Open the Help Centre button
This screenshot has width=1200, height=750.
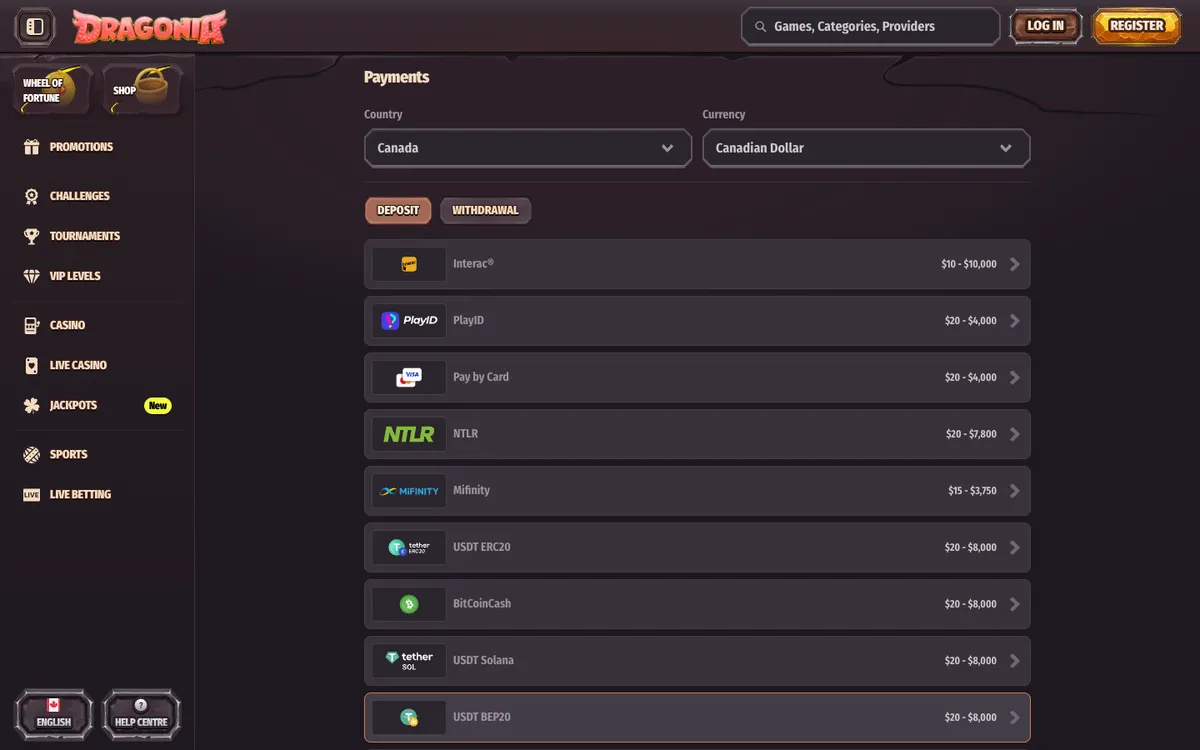pos(141,714)
